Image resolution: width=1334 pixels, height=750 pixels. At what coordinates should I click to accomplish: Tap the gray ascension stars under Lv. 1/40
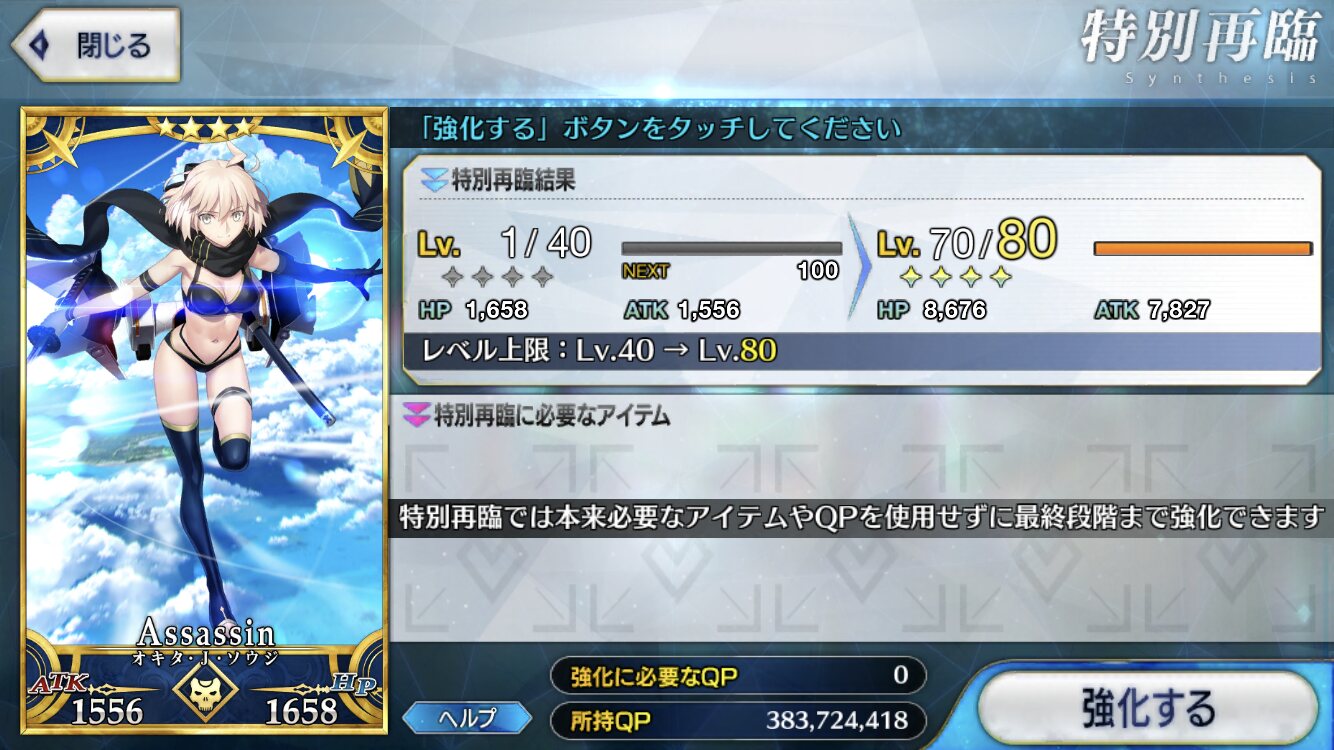pos(498,276)
